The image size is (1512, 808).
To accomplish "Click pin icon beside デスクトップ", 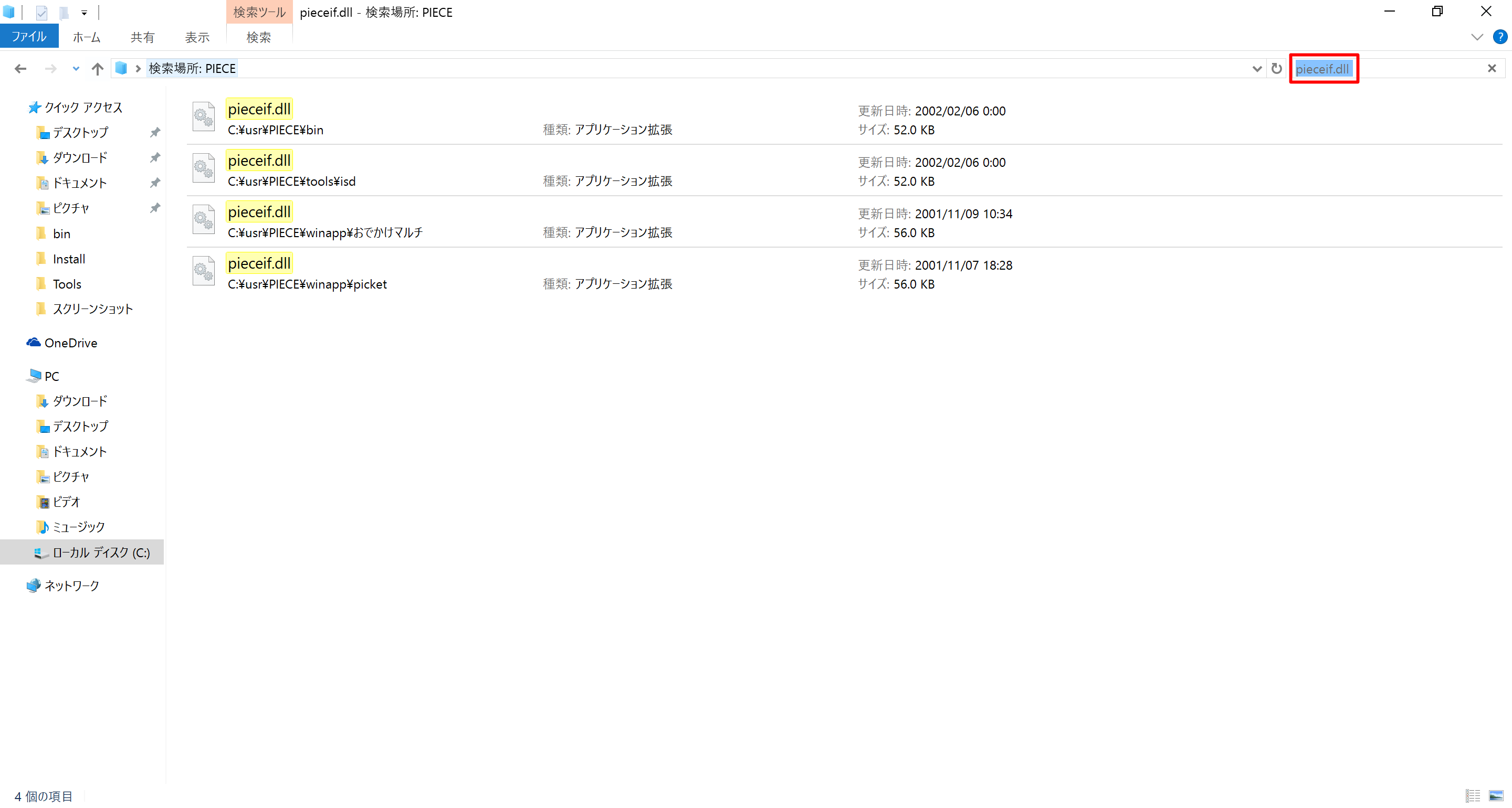I will 155,133.
